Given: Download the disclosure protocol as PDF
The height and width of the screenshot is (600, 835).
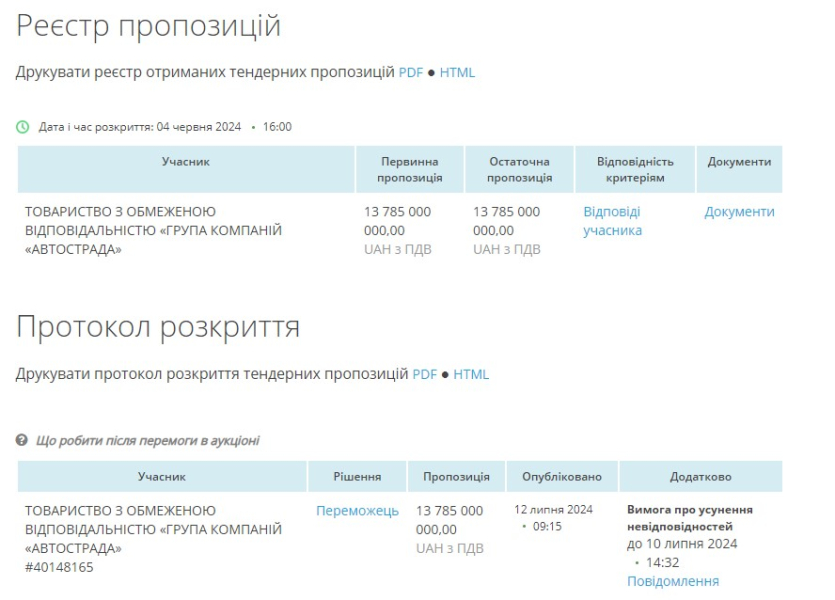Looking at the screenshot, I should 425,375.
